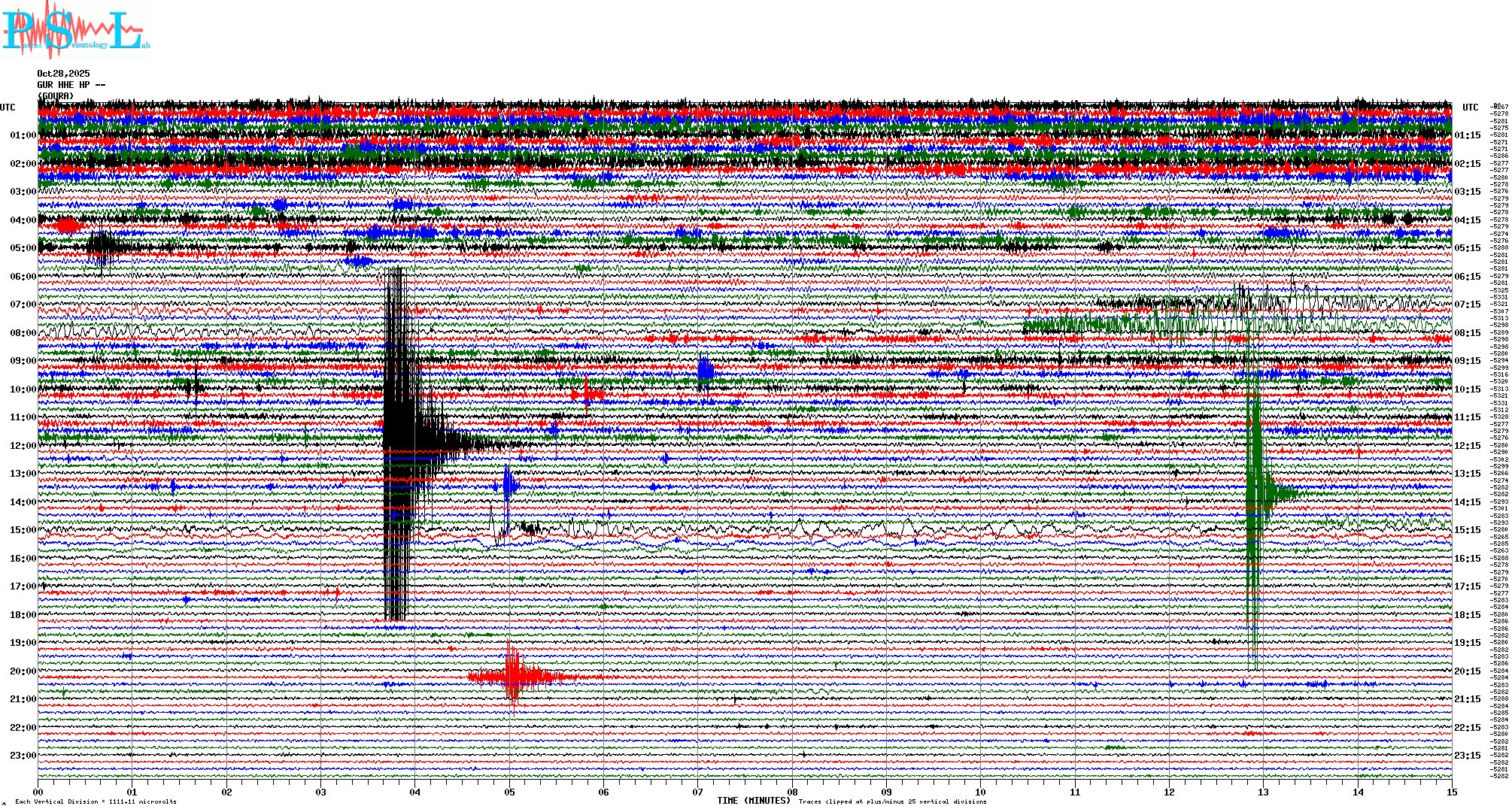This screenshot has height=812, width=1512.
Task: Click the TIME (MINUTES) axis title
Action: (x=754, y=801)
